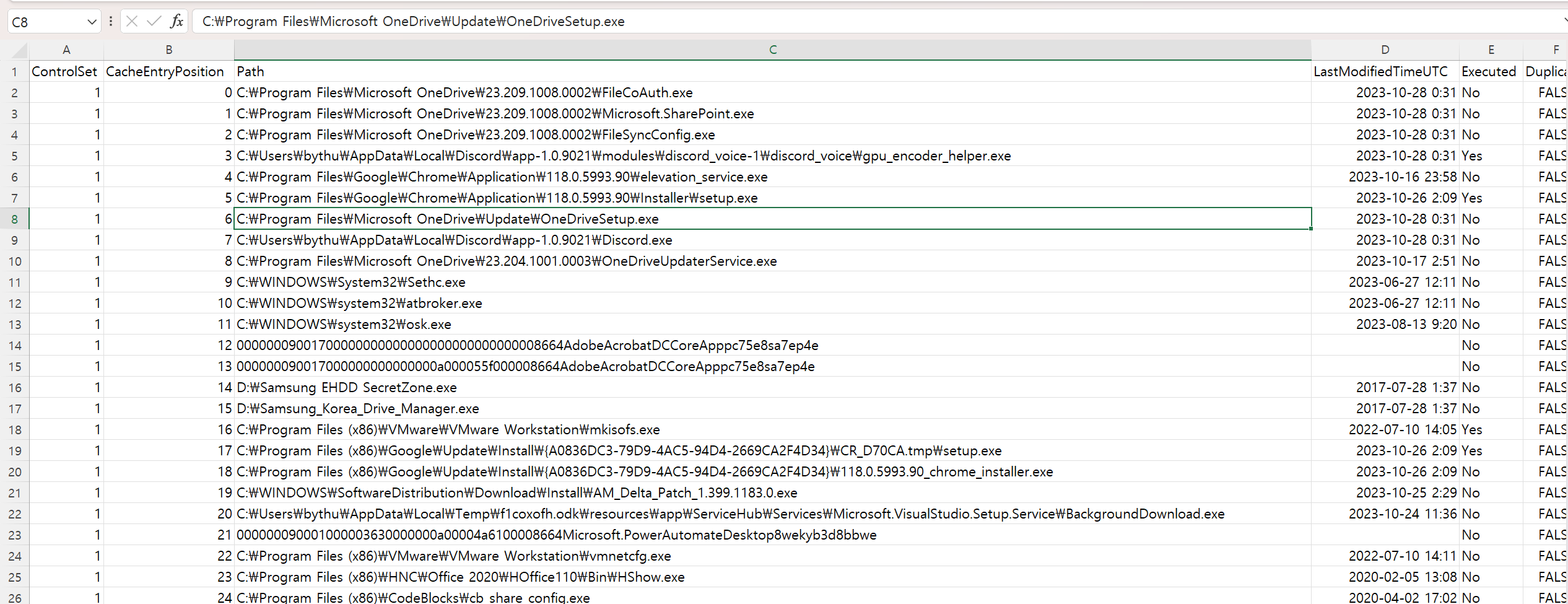Click the date cell 2023-08-13 9:20
The image size is (1568, 604).
(x=1385, y=325)
